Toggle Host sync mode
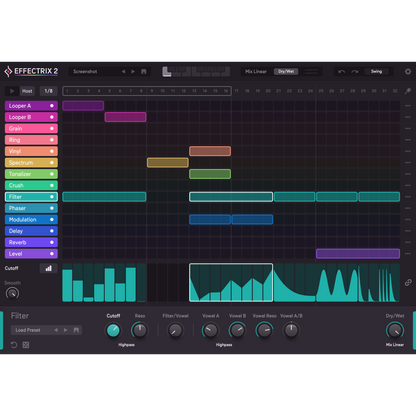 point(27,91)
